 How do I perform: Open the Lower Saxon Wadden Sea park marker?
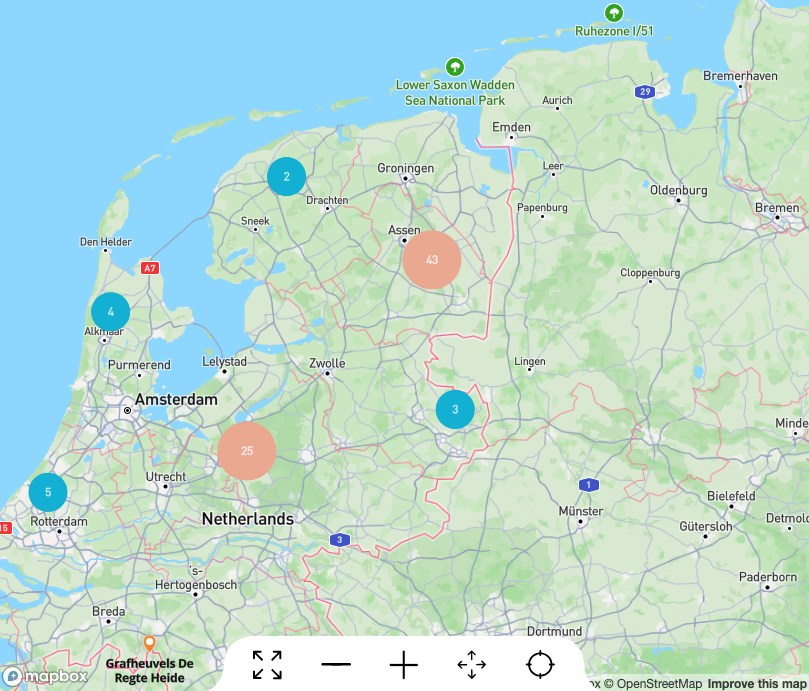coord(456,66)
